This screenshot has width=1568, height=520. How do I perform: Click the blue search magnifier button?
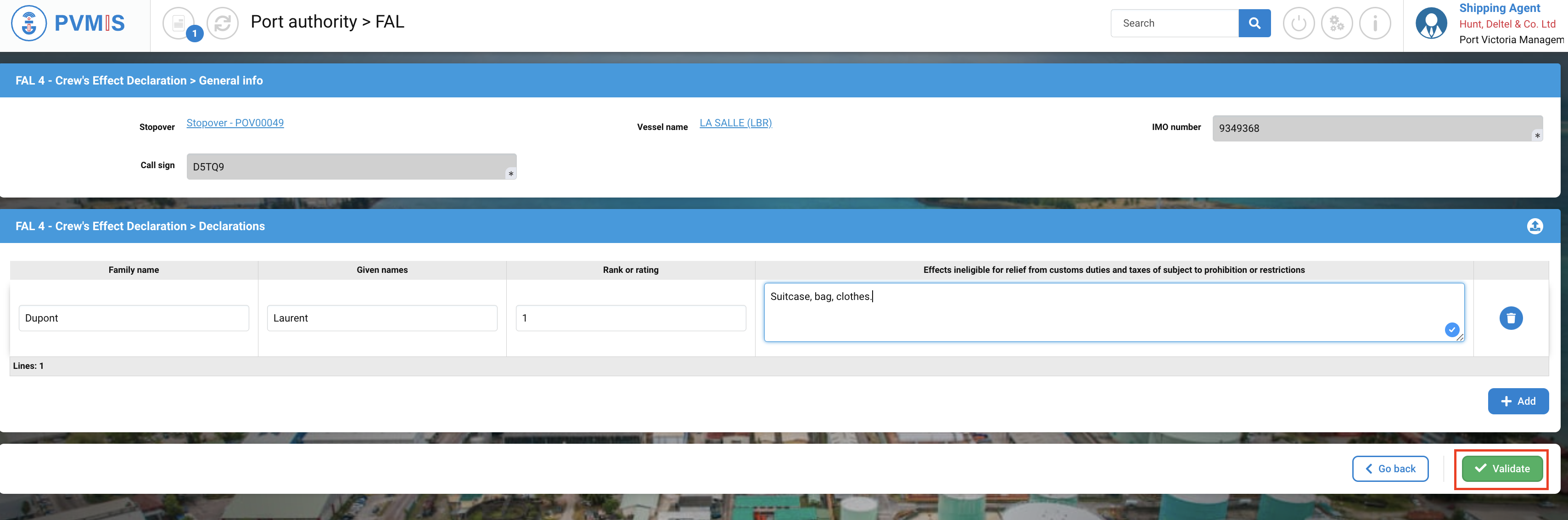[1254, 23]
